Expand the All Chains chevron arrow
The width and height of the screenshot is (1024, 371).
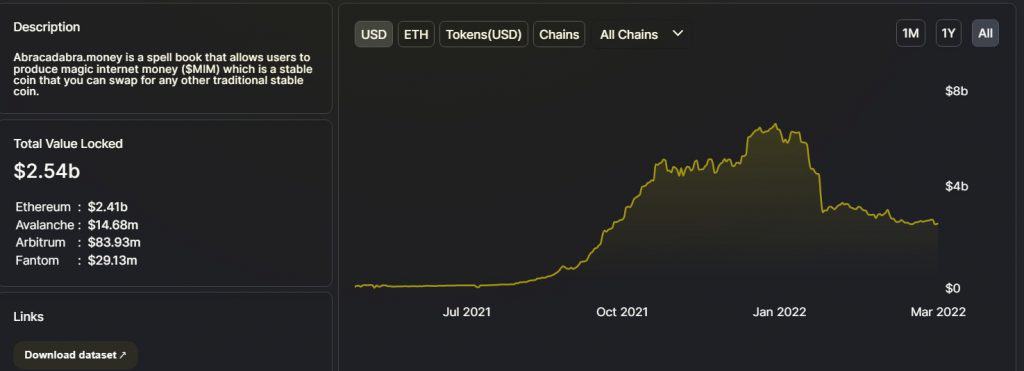(678, 33)
